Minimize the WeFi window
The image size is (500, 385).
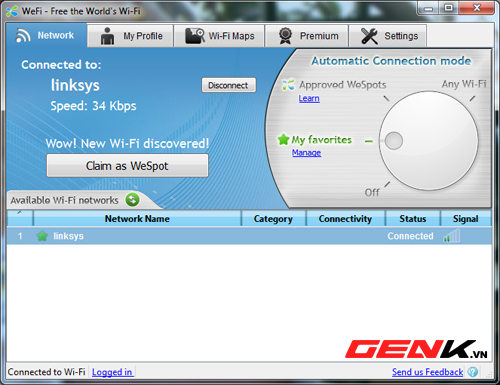click(x=429, y=8)
